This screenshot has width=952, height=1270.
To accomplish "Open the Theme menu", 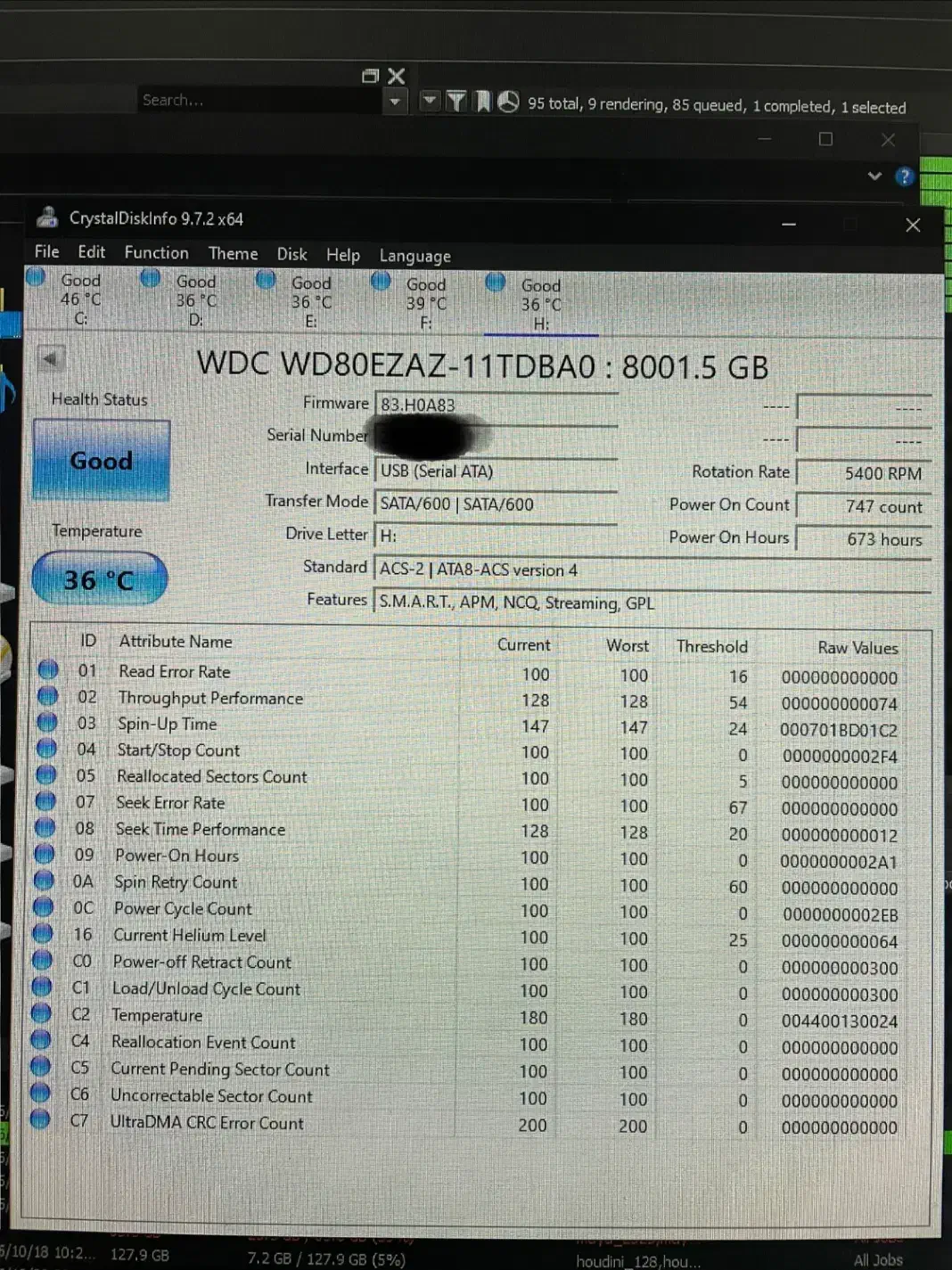I will (x=233, y=254).
